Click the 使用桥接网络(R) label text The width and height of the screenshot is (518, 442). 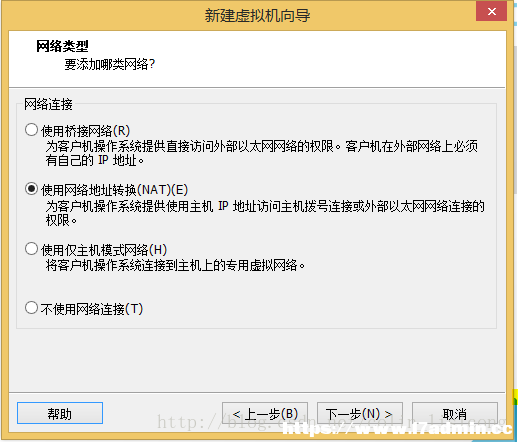85,131
